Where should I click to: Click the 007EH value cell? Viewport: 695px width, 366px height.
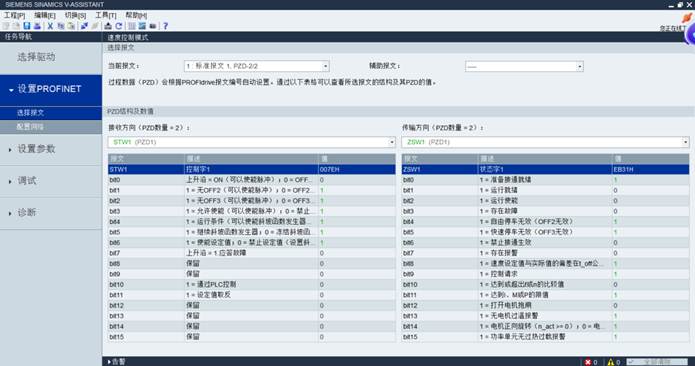(356, 169)
